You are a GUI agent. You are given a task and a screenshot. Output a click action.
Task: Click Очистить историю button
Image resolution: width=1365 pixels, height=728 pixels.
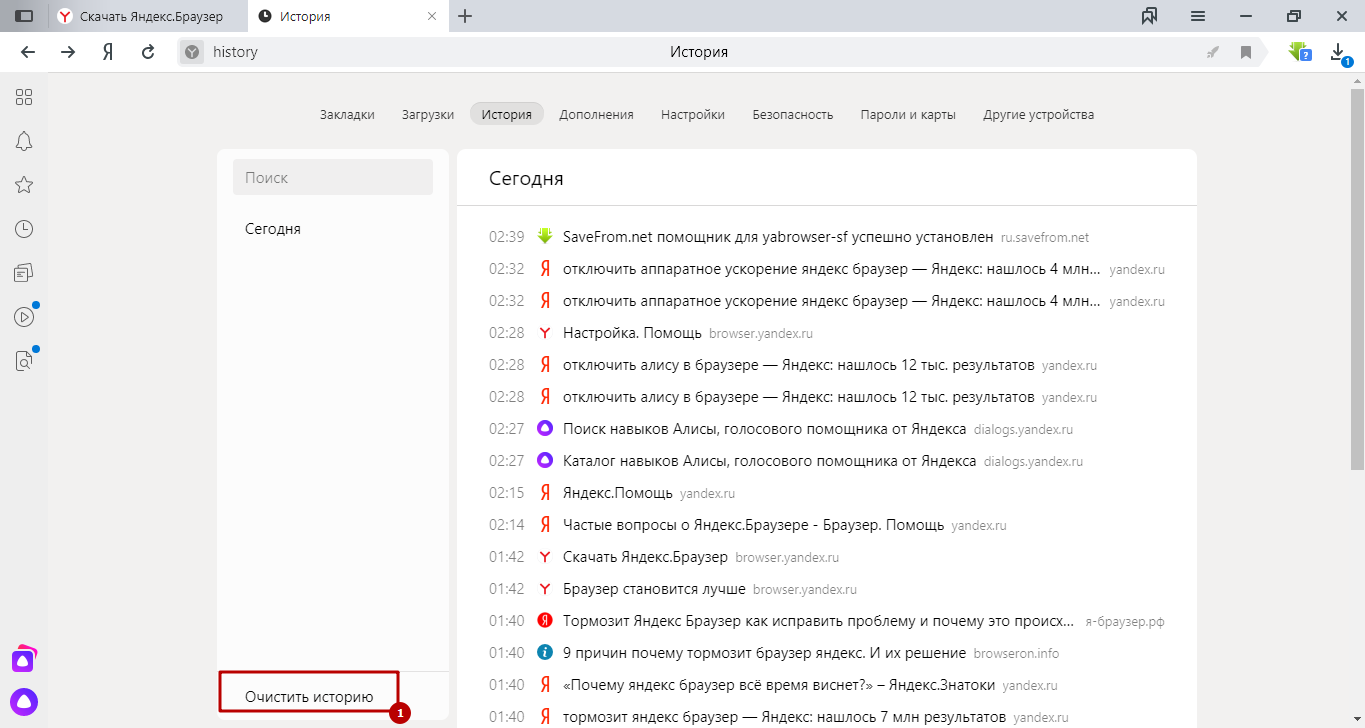[309, 696]
